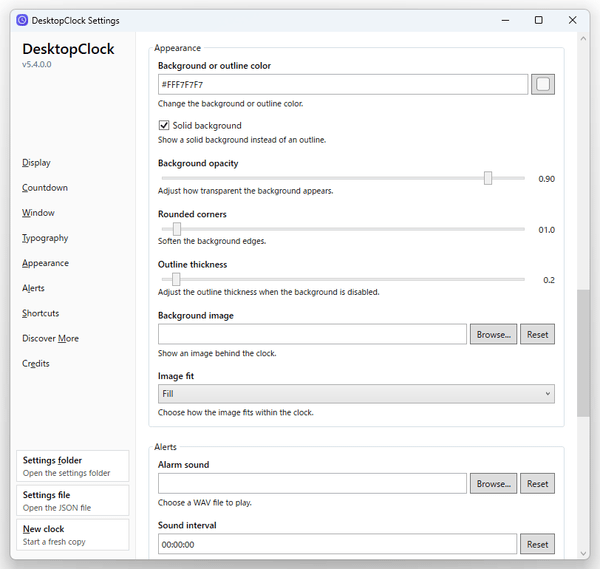Screen dimensions: 600x569
Task: Open the Window section
Action: [x=38, y=213]
